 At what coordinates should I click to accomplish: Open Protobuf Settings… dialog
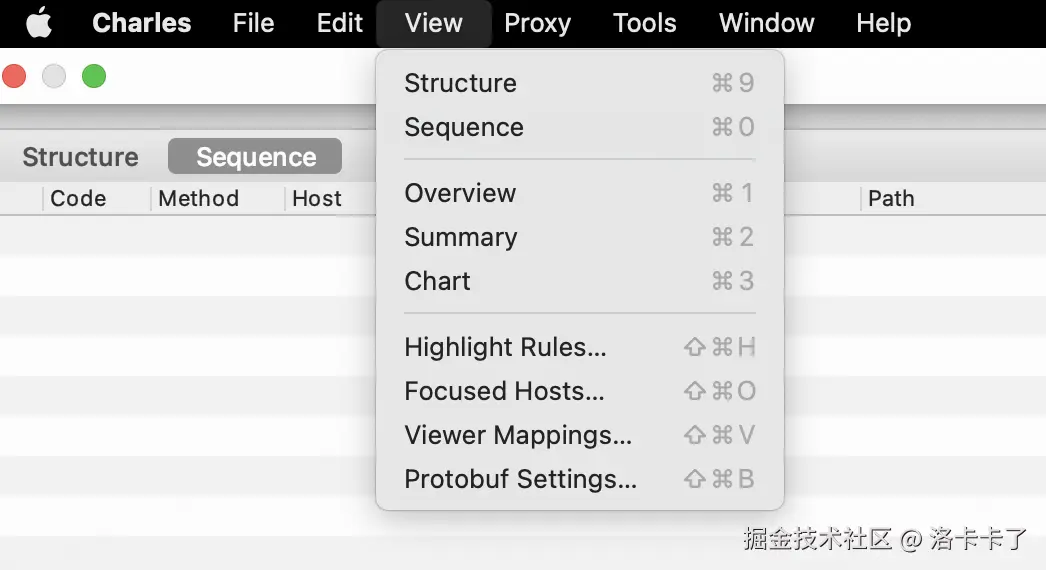580,479
